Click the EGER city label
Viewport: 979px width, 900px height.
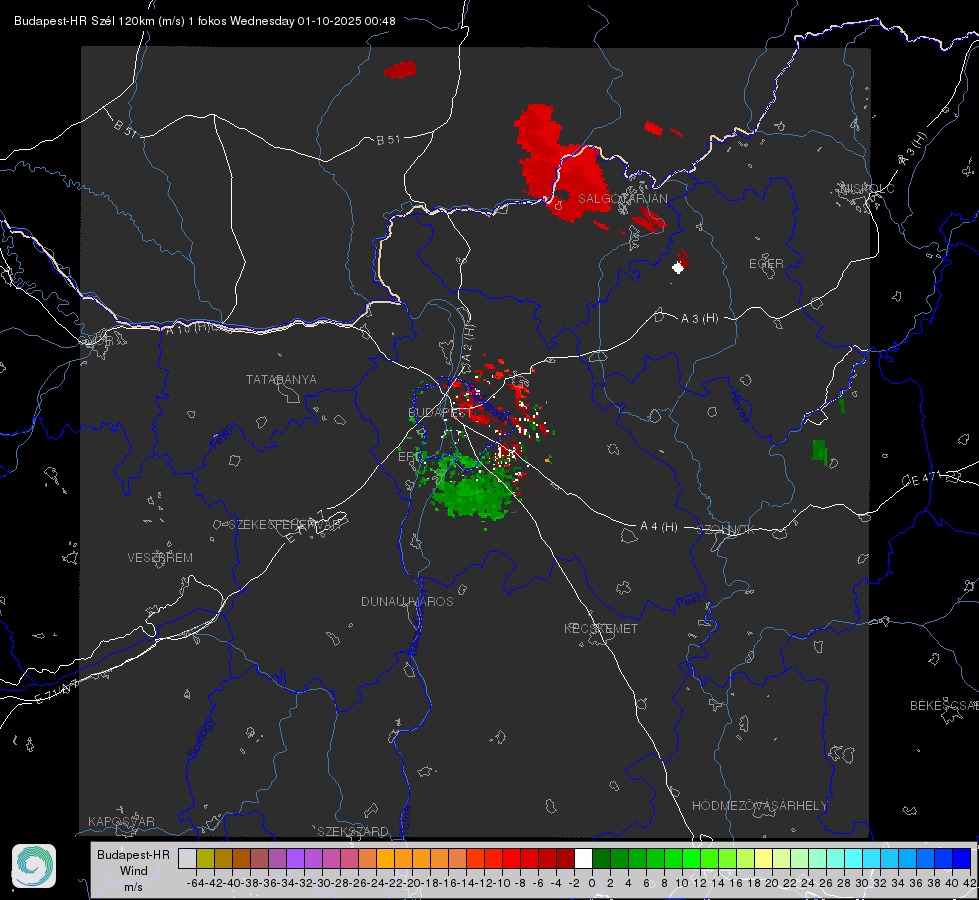click(766, 264)
